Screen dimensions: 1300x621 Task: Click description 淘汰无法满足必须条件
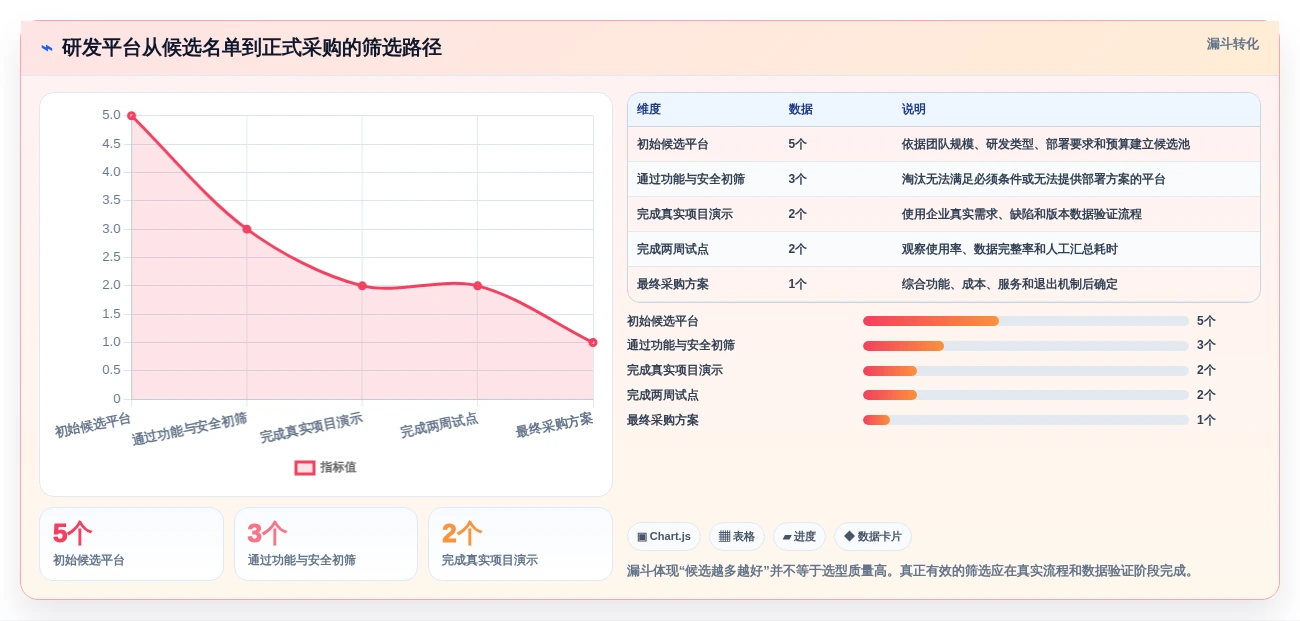tap(1033, 179)
